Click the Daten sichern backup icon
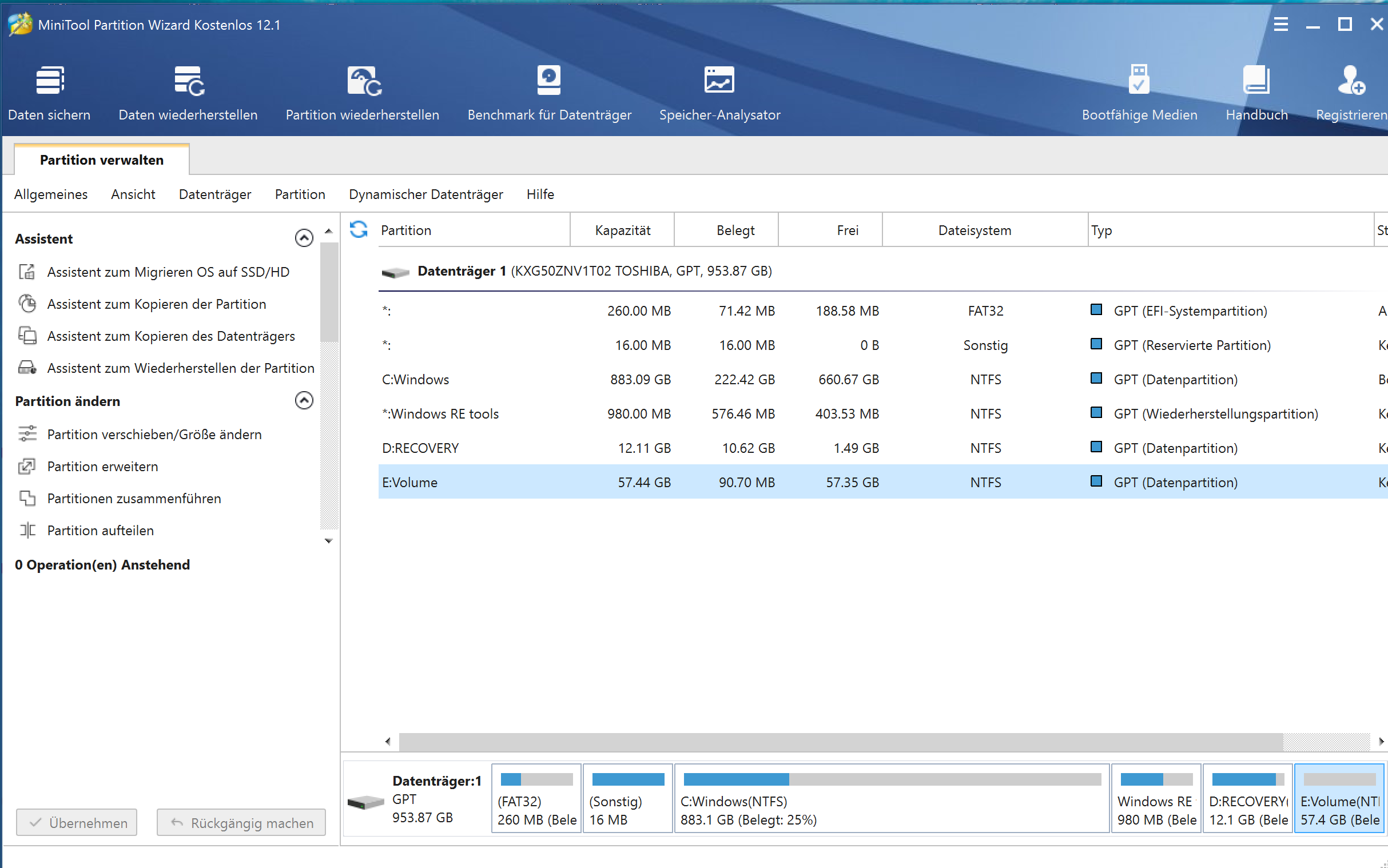Image resolution: width=1388 pixels, height=868 pixels. pos(49,81)
